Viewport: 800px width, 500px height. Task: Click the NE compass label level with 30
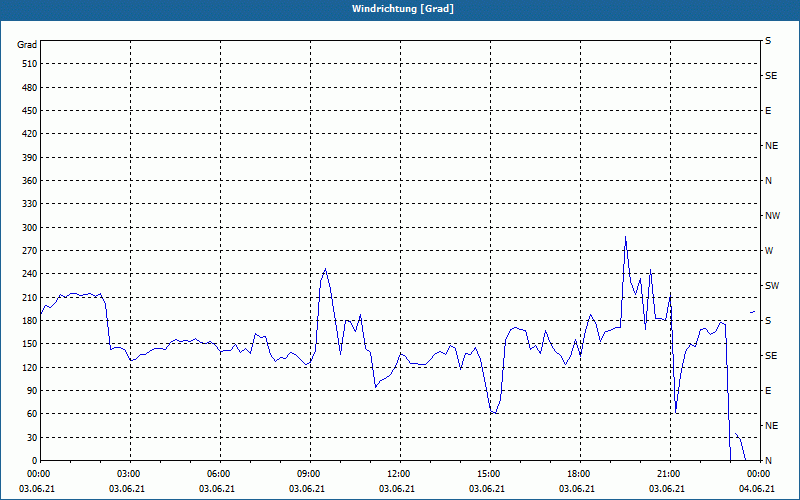(771, 426)
